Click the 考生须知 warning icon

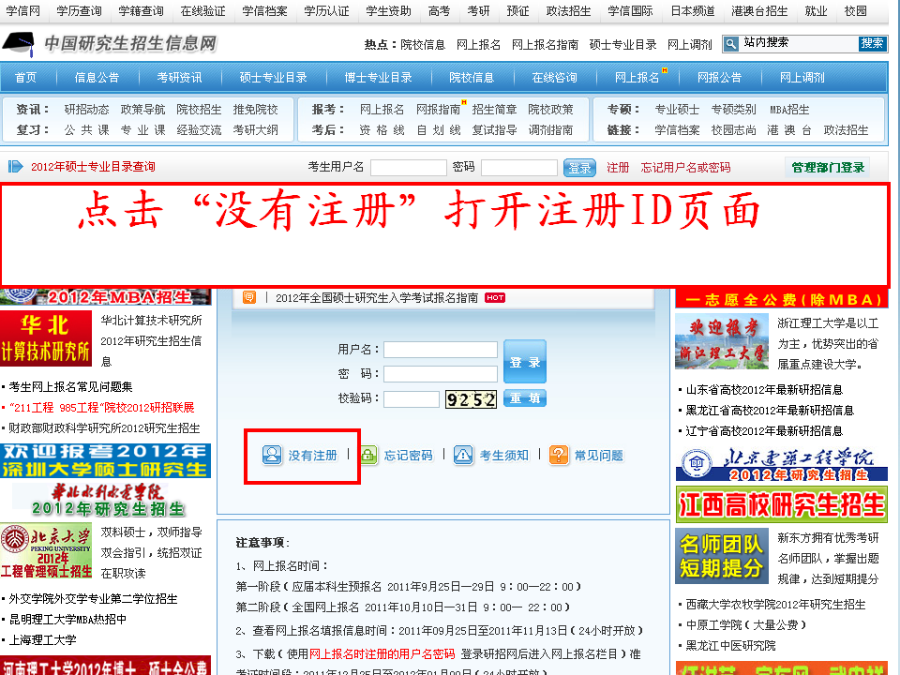[463, 455]
